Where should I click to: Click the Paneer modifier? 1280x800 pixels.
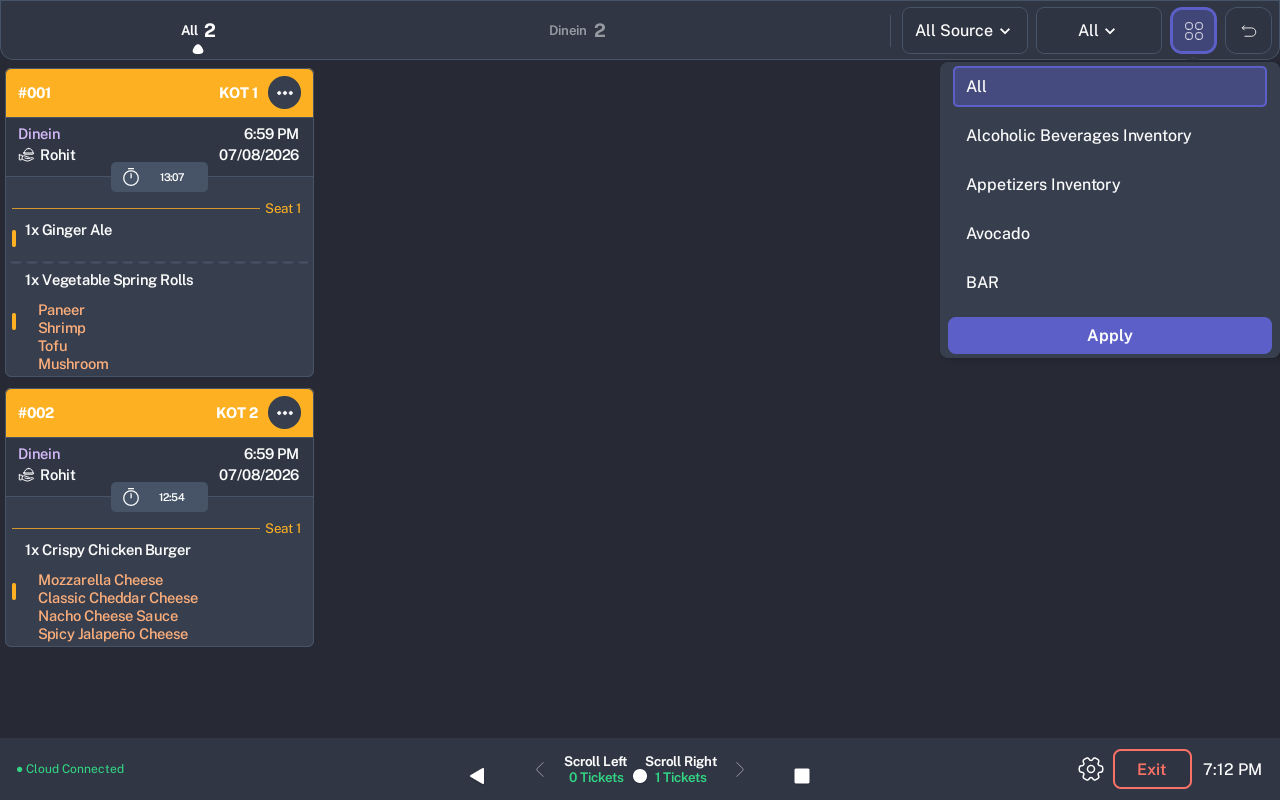[x=61, y=310]
